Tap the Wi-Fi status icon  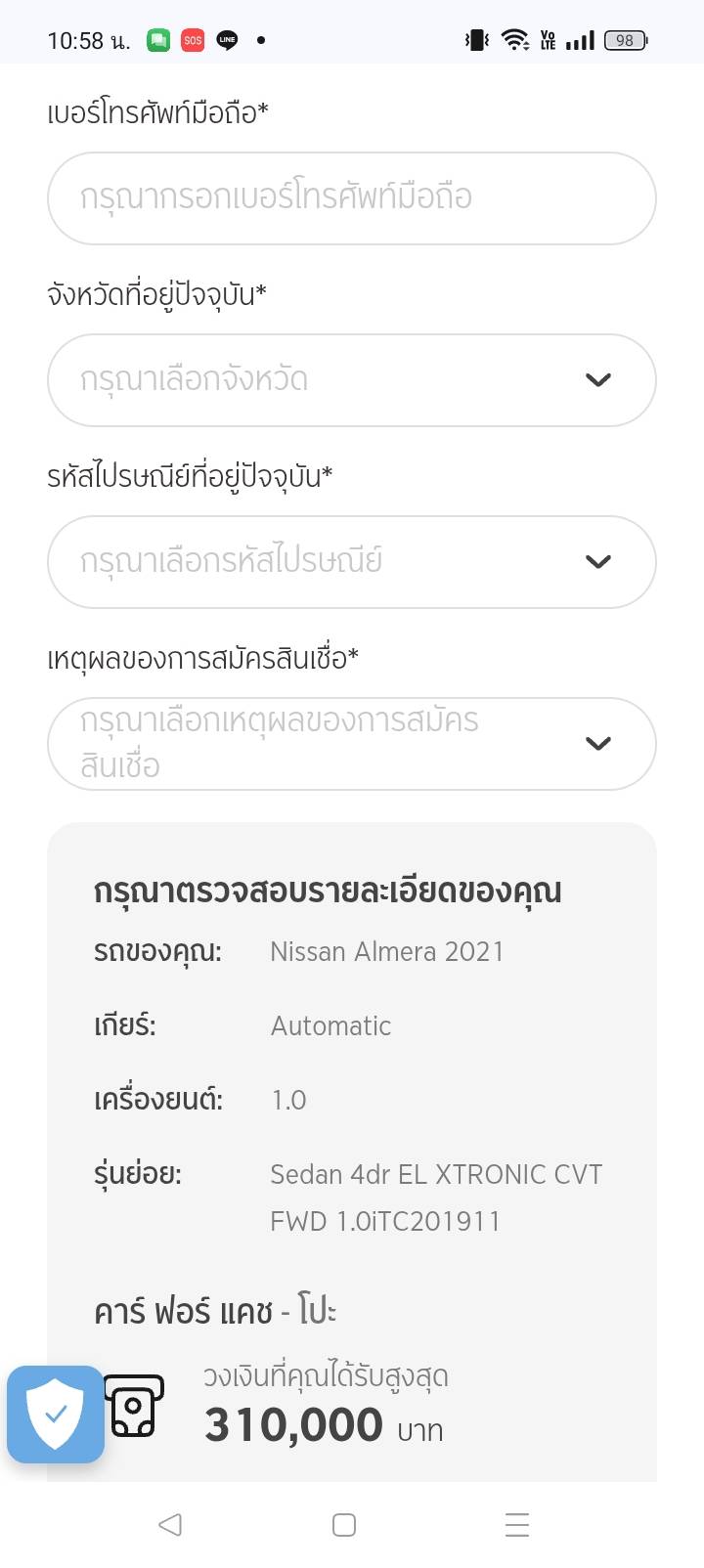(x=514, y=40)
